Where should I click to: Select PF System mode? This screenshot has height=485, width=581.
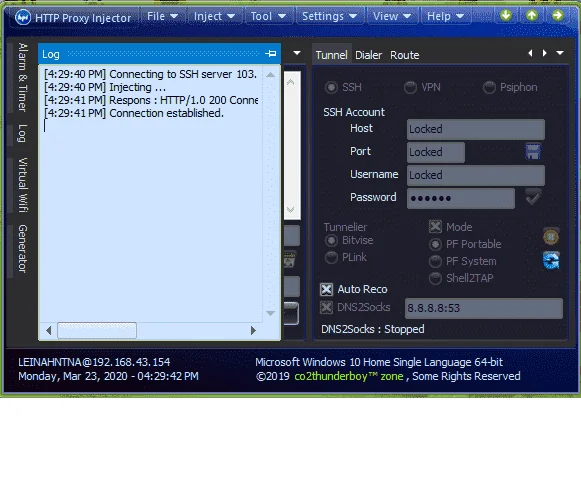[435, 261]
